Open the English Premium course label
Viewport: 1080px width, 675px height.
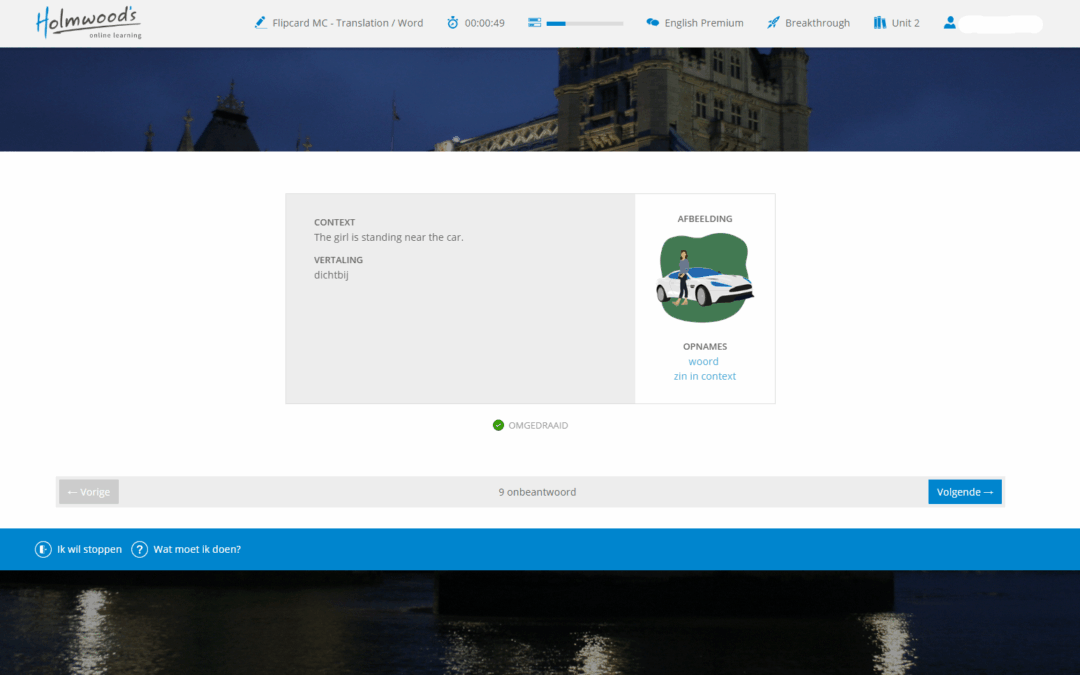click(x=704, y=23)
